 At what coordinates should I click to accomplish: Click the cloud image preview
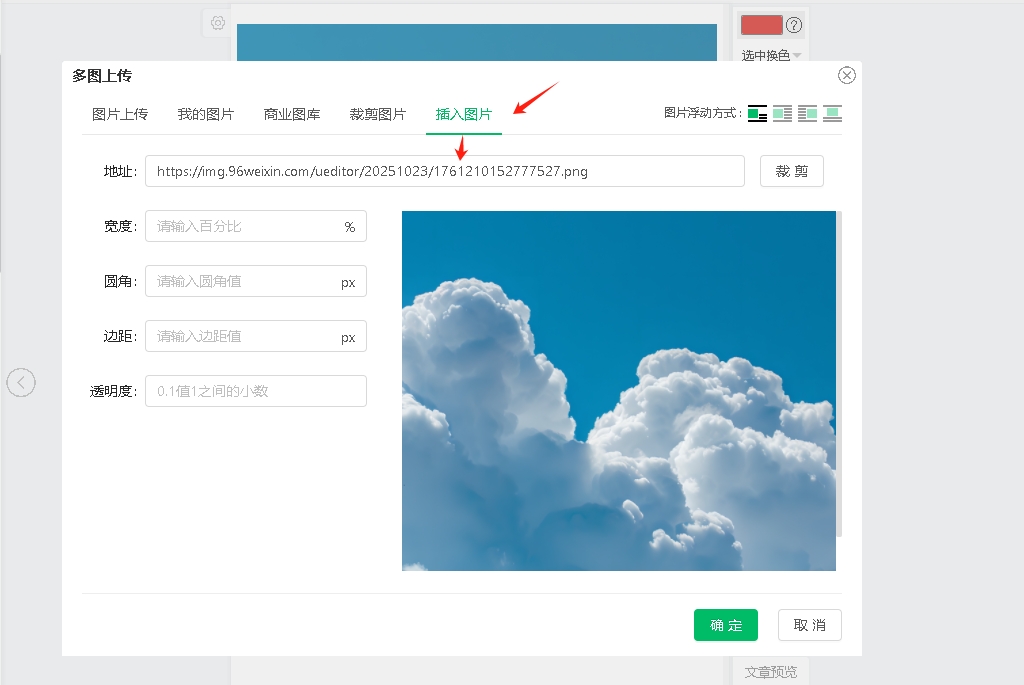(618, 390)
